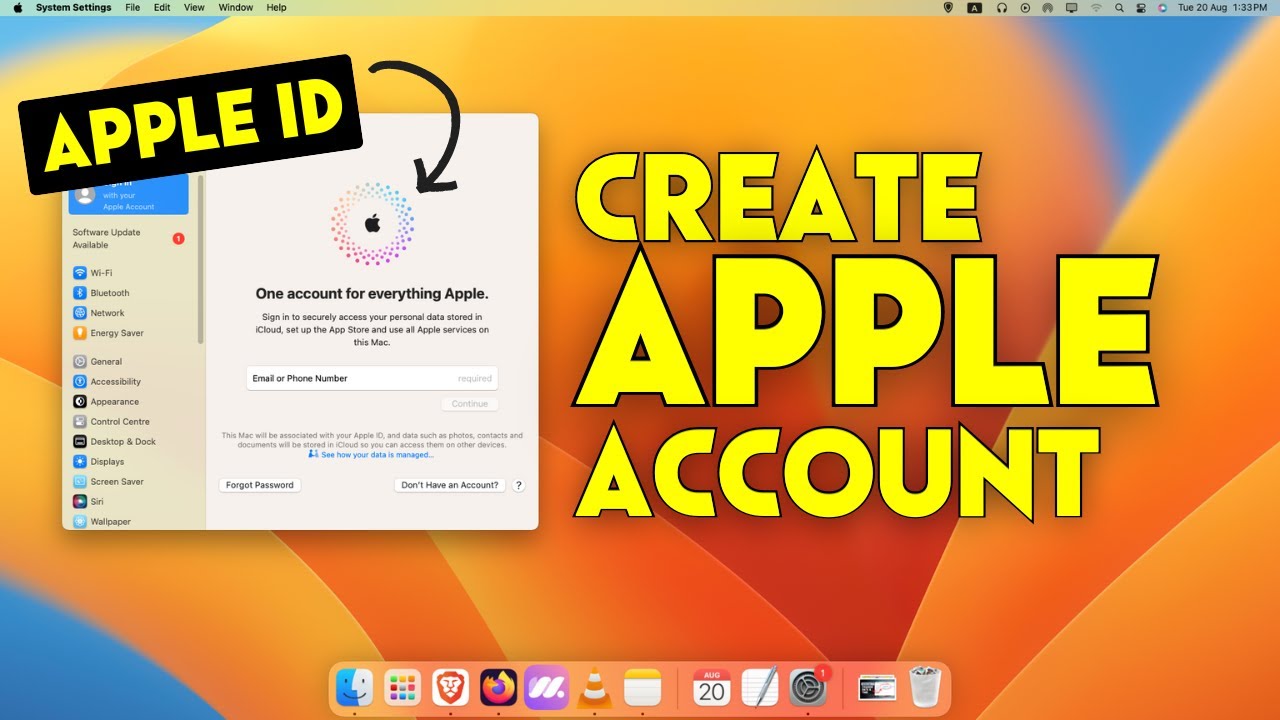The image size is (1280, 720).
Task: Launch Firefox from the Dock
Action: (498, 688)
